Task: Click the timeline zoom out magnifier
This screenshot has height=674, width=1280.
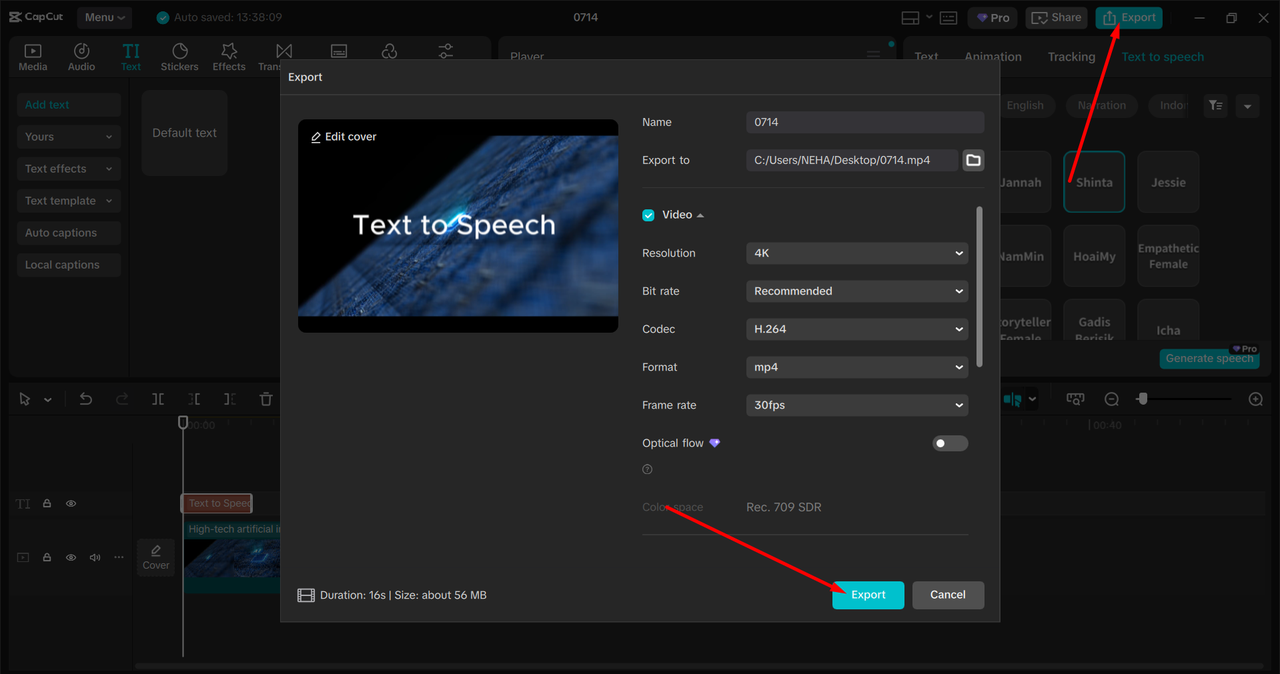Action: [x=1111, y=399]
